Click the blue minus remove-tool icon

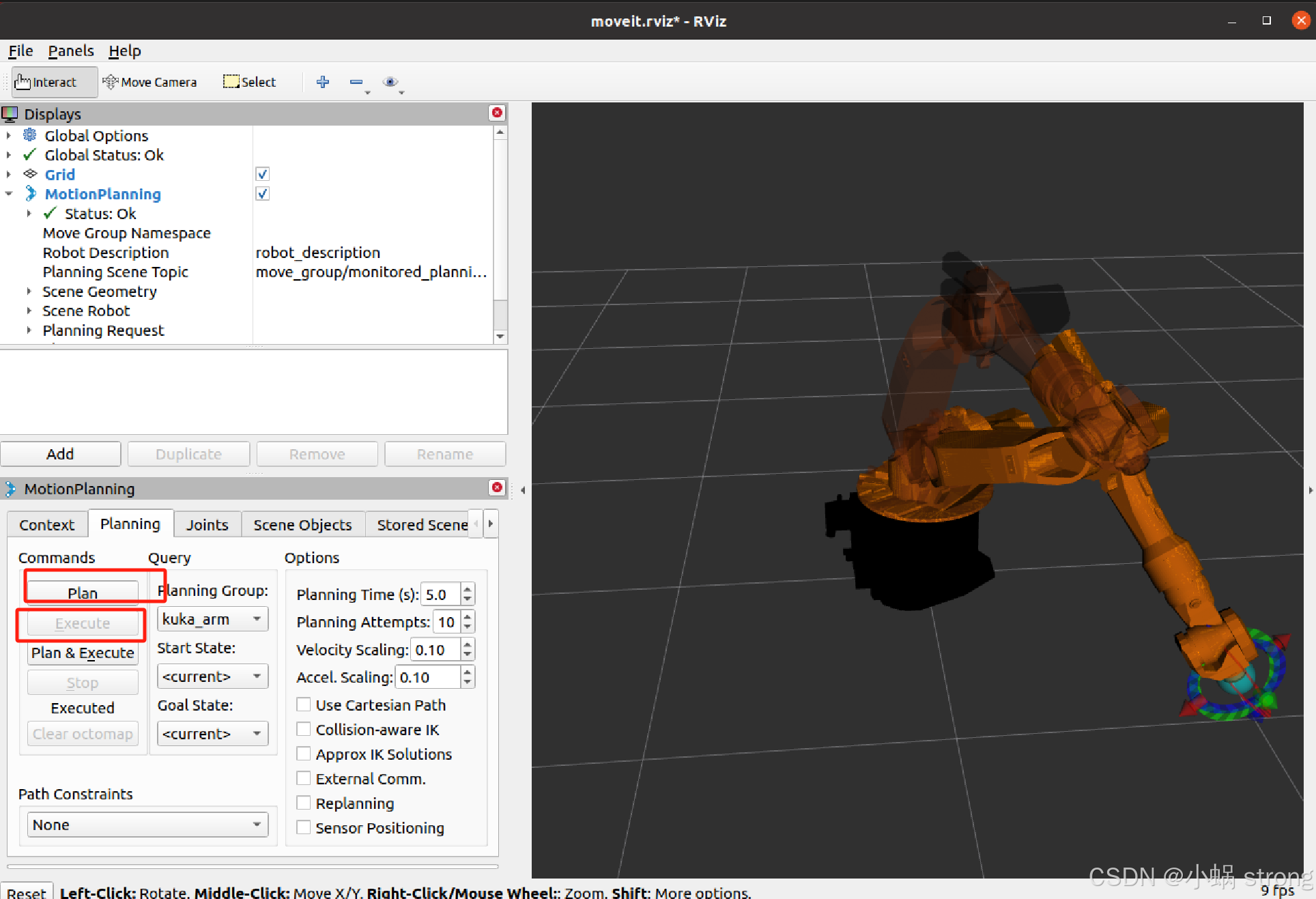click(356, 82)
